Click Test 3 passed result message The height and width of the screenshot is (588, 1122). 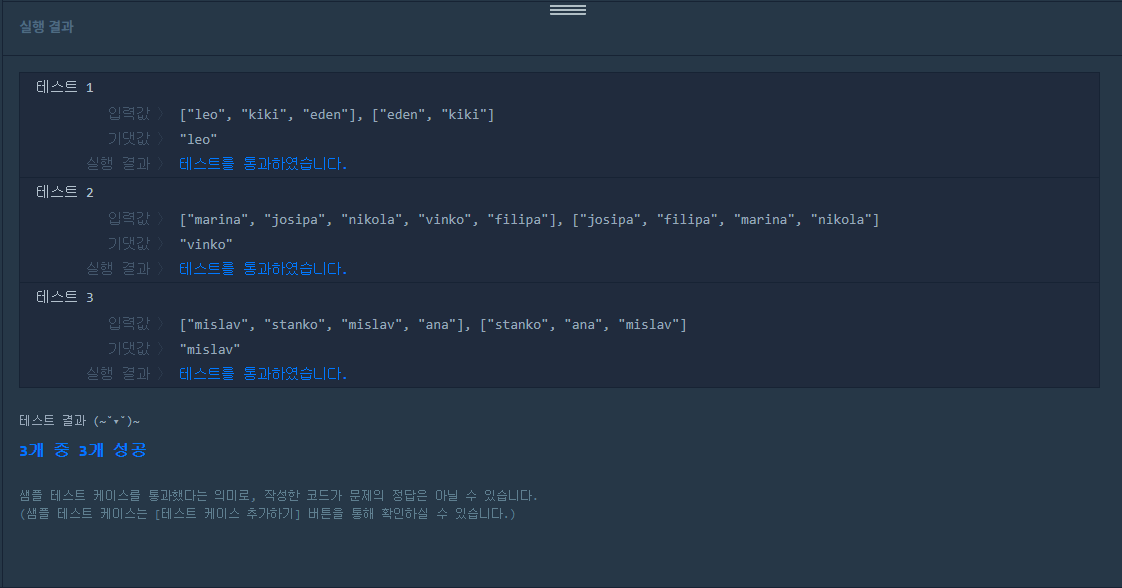[263, 374]
